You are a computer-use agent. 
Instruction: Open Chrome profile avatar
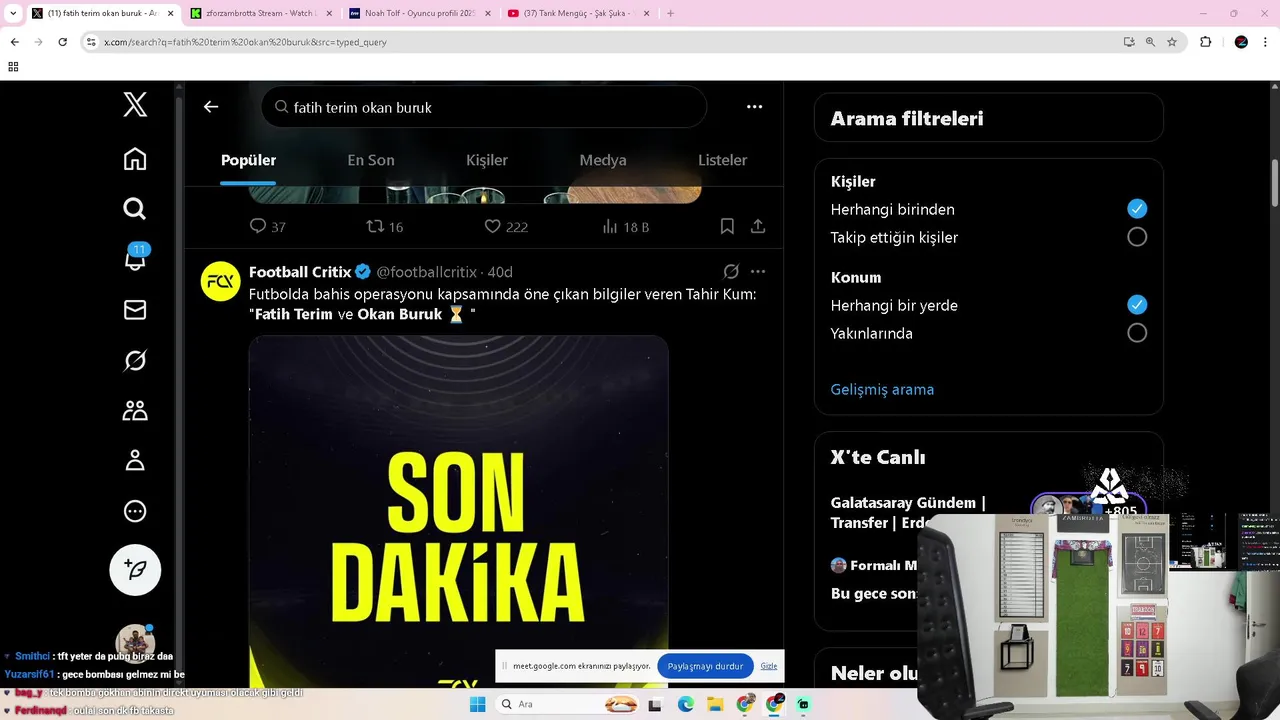point(1241,42)
